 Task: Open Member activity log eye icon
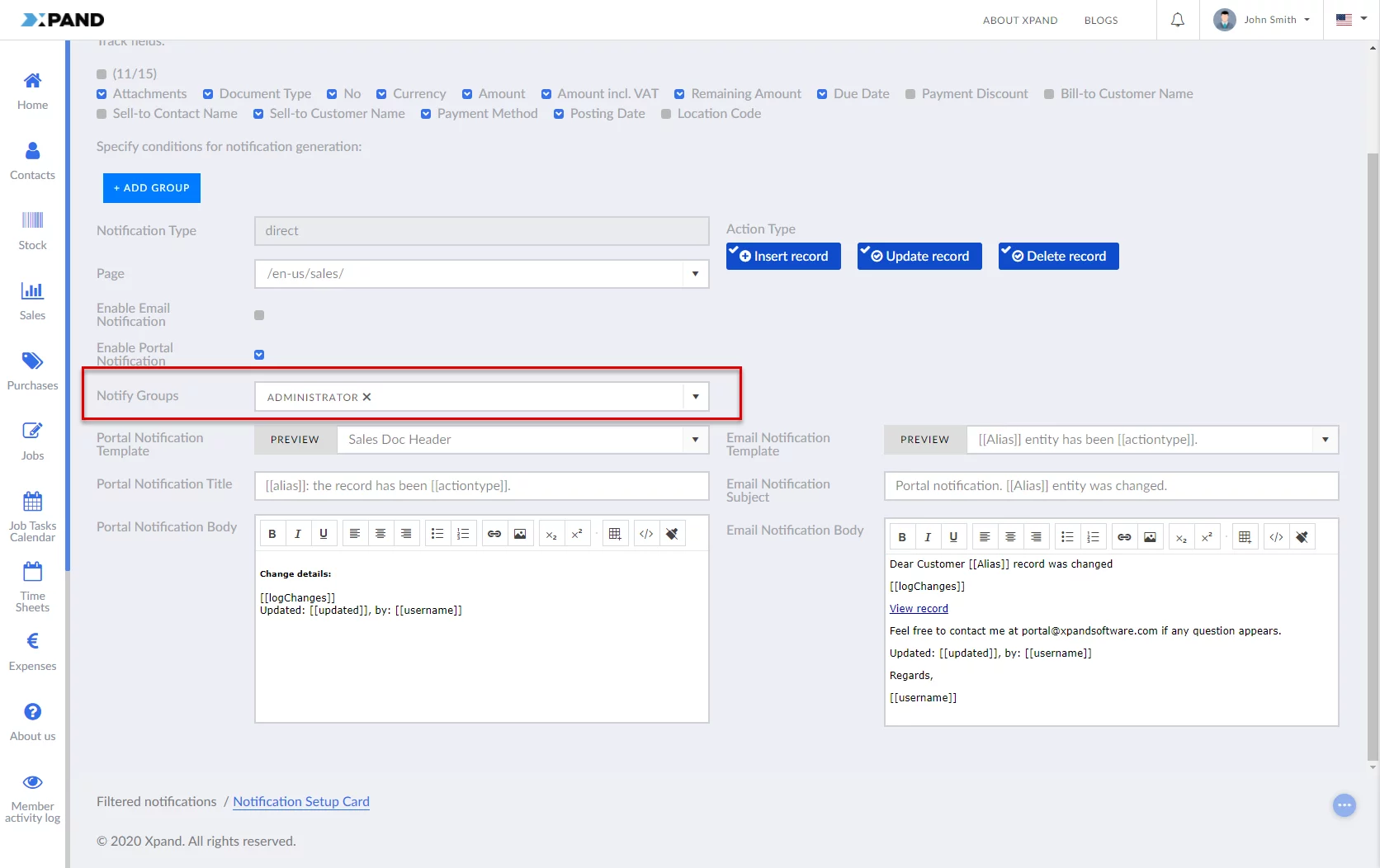coord(32,782)
